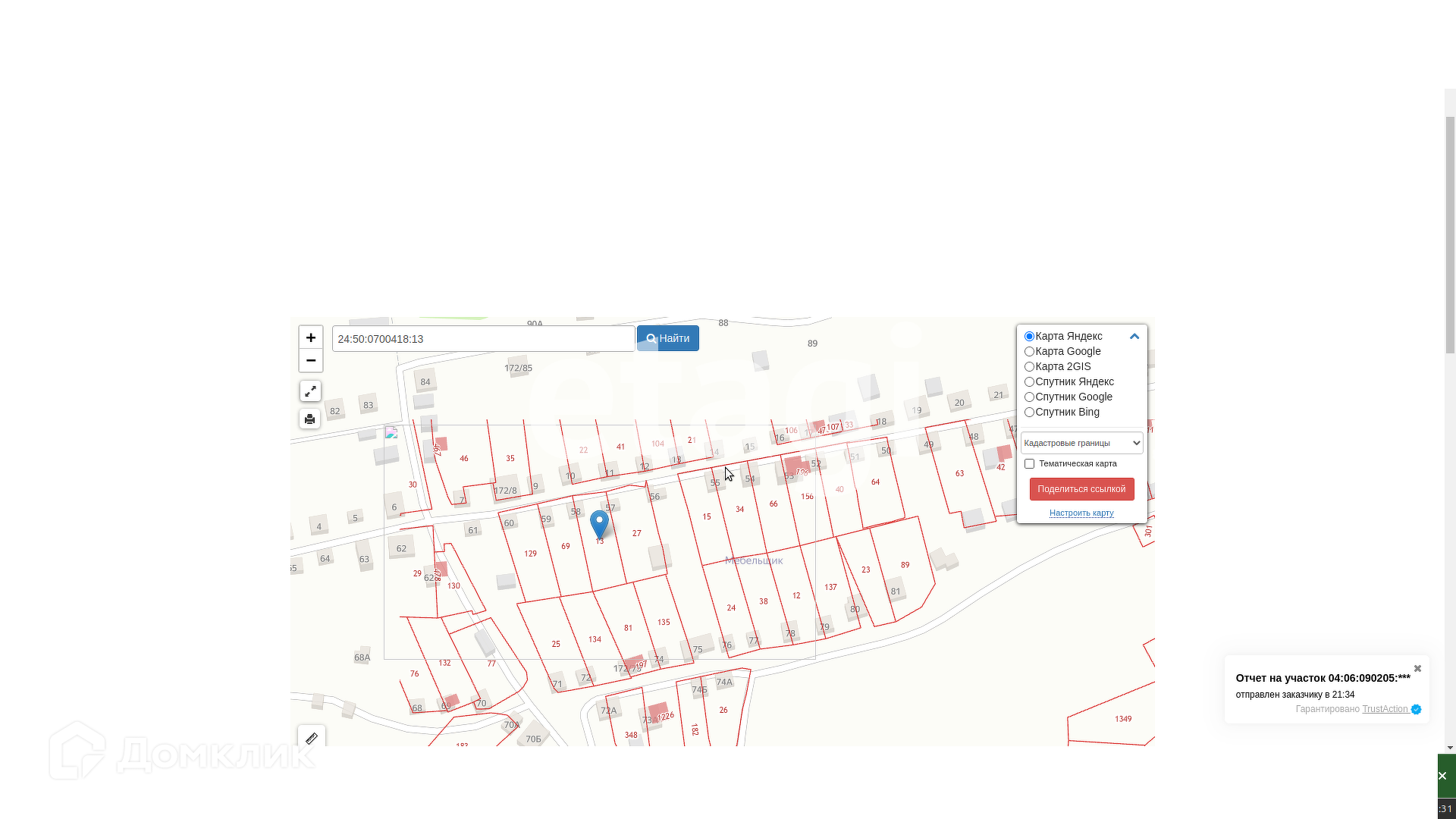Select Карта 2GIS radio option

click(1029, 367)
